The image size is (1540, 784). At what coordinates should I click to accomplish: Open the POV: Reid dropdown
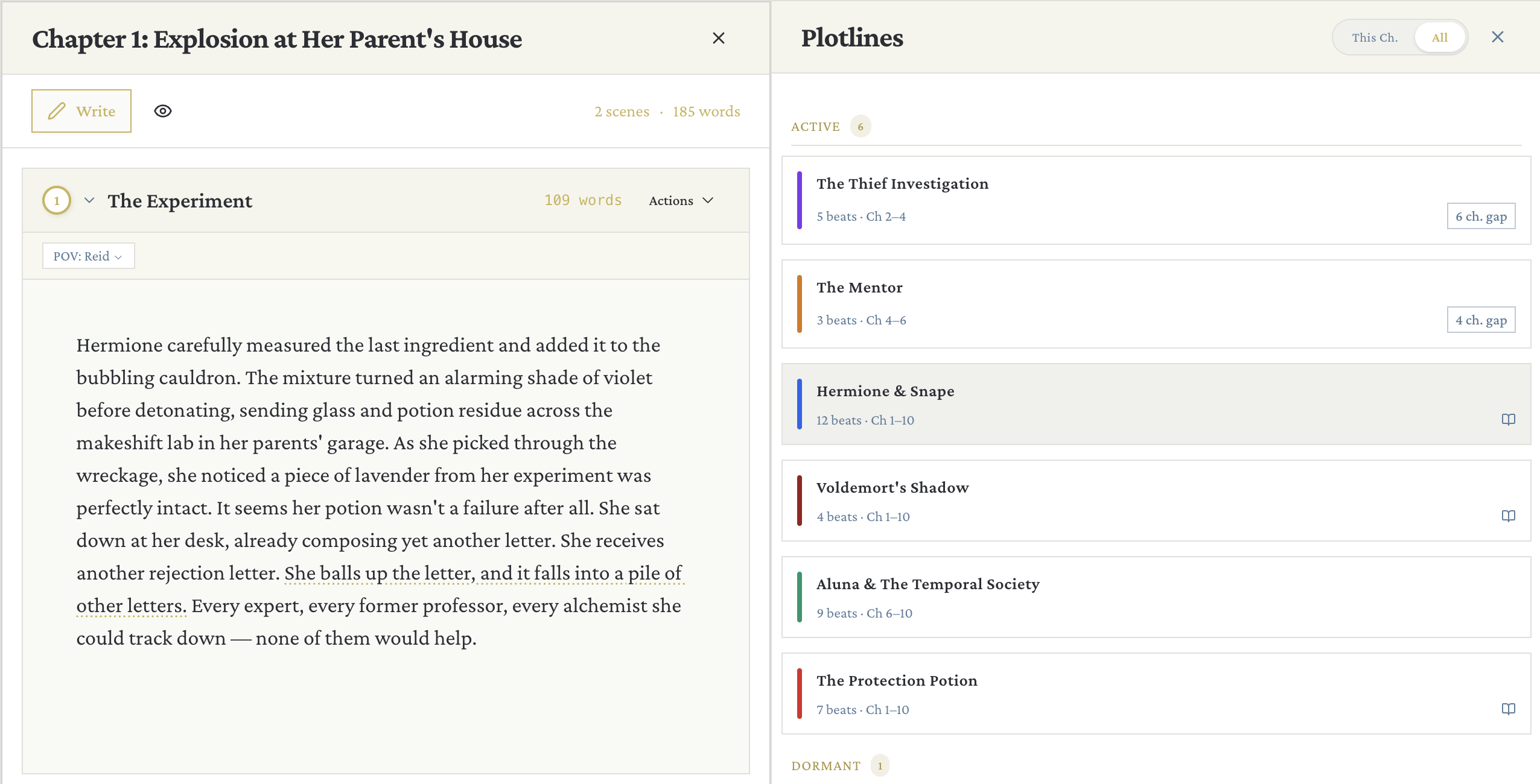87,255
